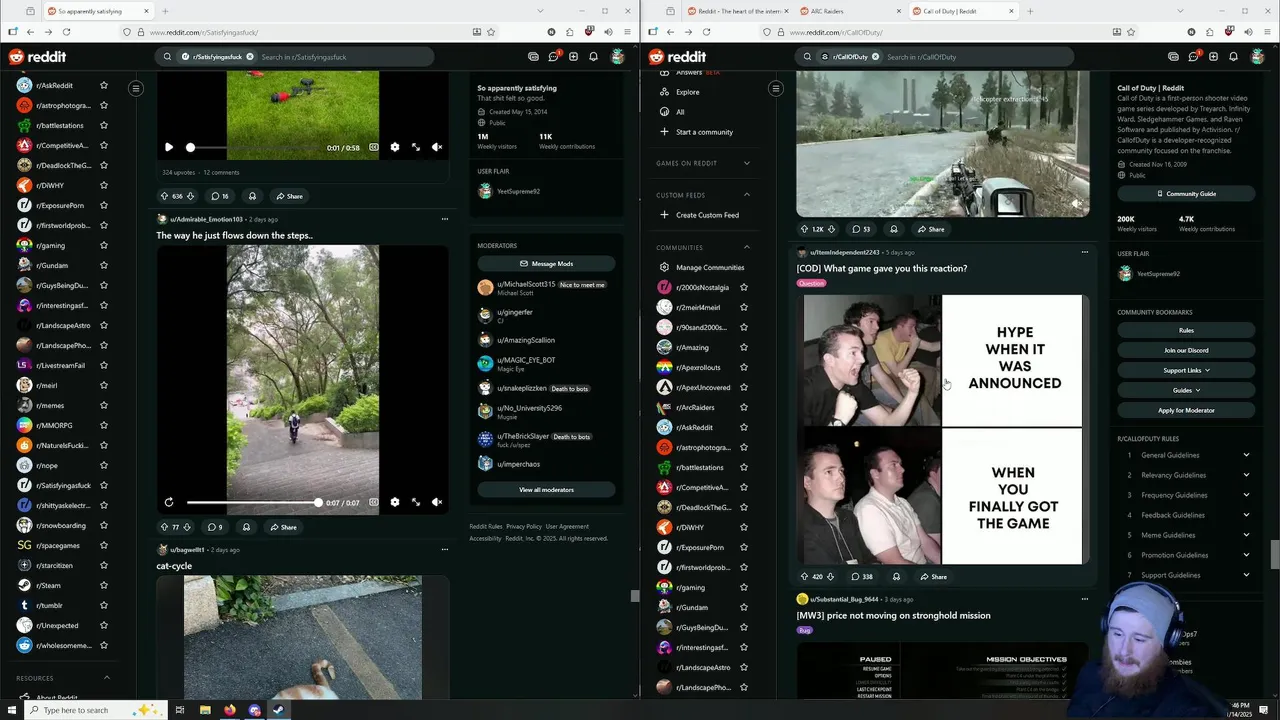Screen dimensions: 1280x720
Task: Upvote the COD post with 1.2K votes
Action: click(804, 229)
